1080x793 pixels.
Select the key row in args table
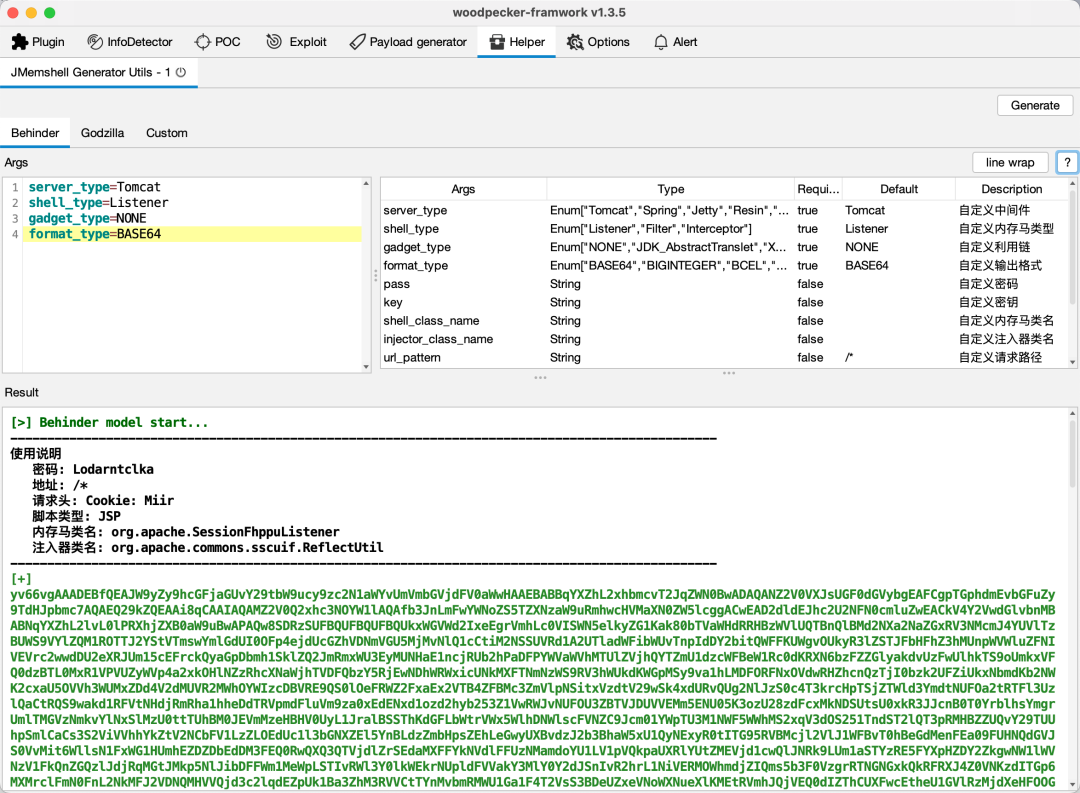[724, 302]
